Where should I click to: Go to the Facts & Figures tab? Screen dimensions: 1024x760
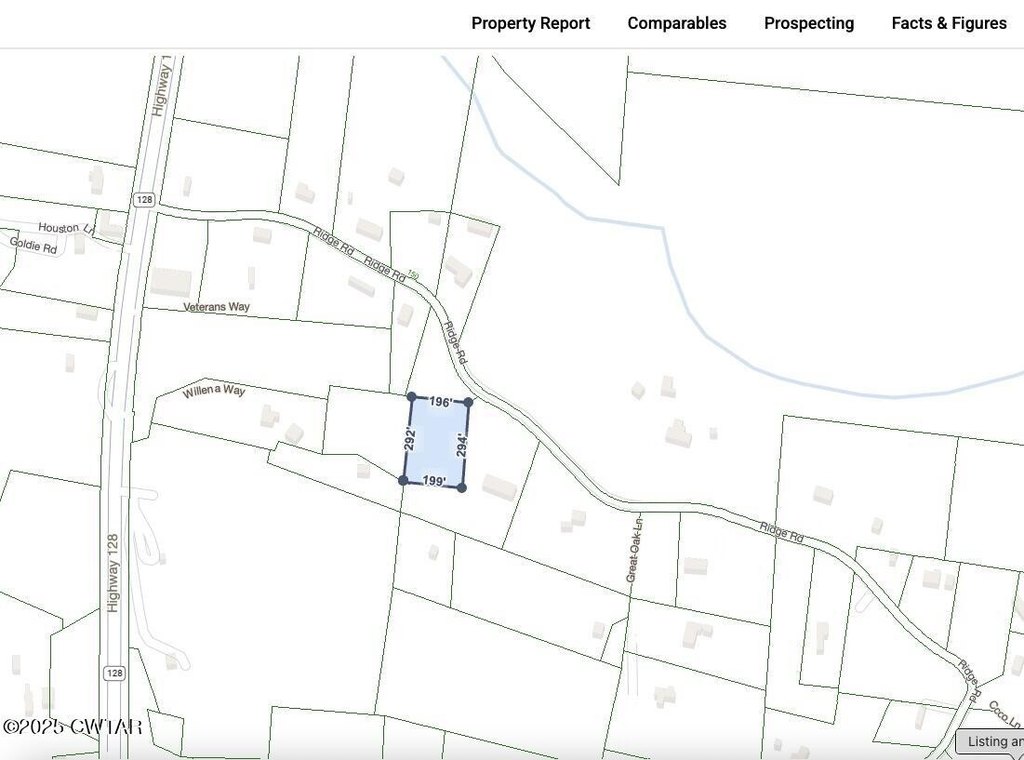pos(948,23)
